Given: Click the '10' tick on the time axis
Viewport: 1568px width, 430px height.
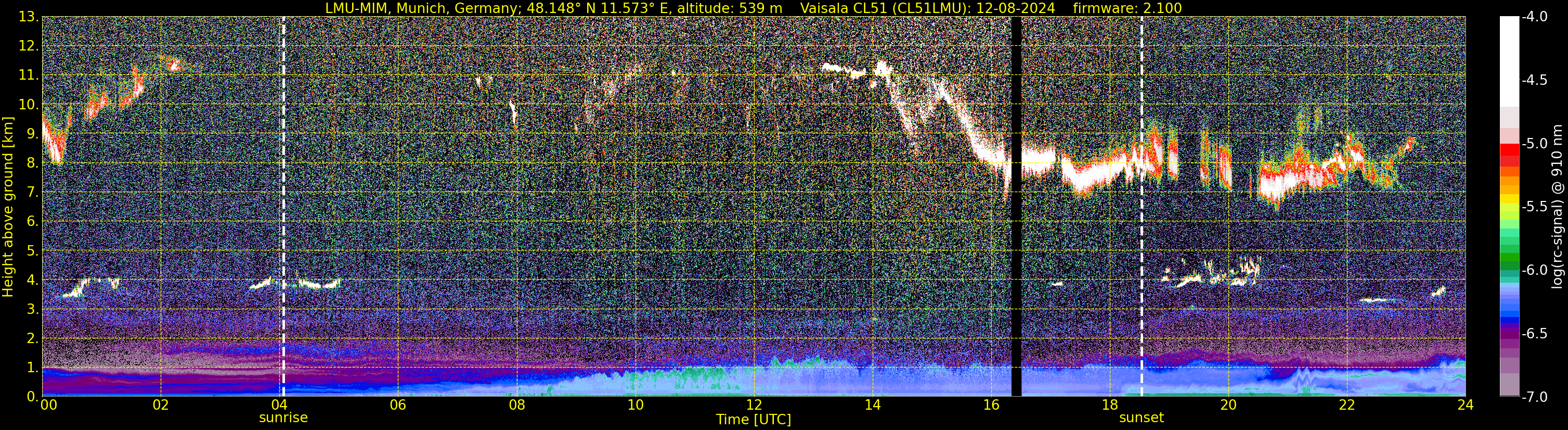Looking at the screenshot, I should pyautogui.click(x=635, y=404).
